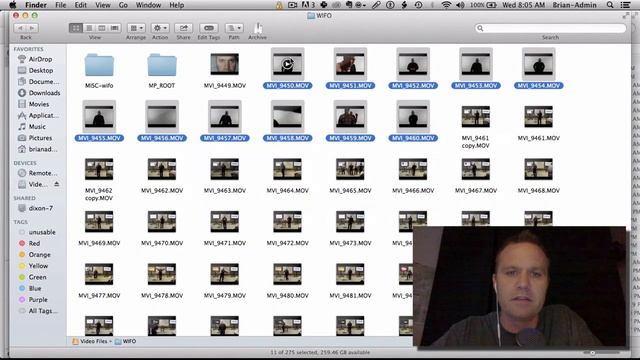The width and height of the screenshot is (640, 360).
Task: Click the MVI_9468.MOV file name
Action: click(538, 191)
